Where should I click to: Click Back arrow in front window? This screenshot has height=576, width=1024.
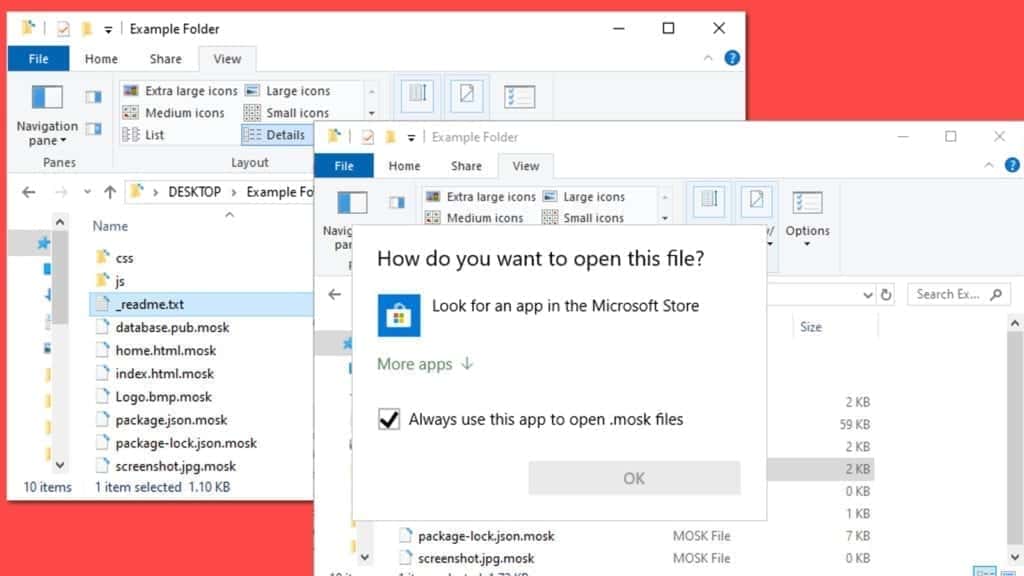[334, 295]
